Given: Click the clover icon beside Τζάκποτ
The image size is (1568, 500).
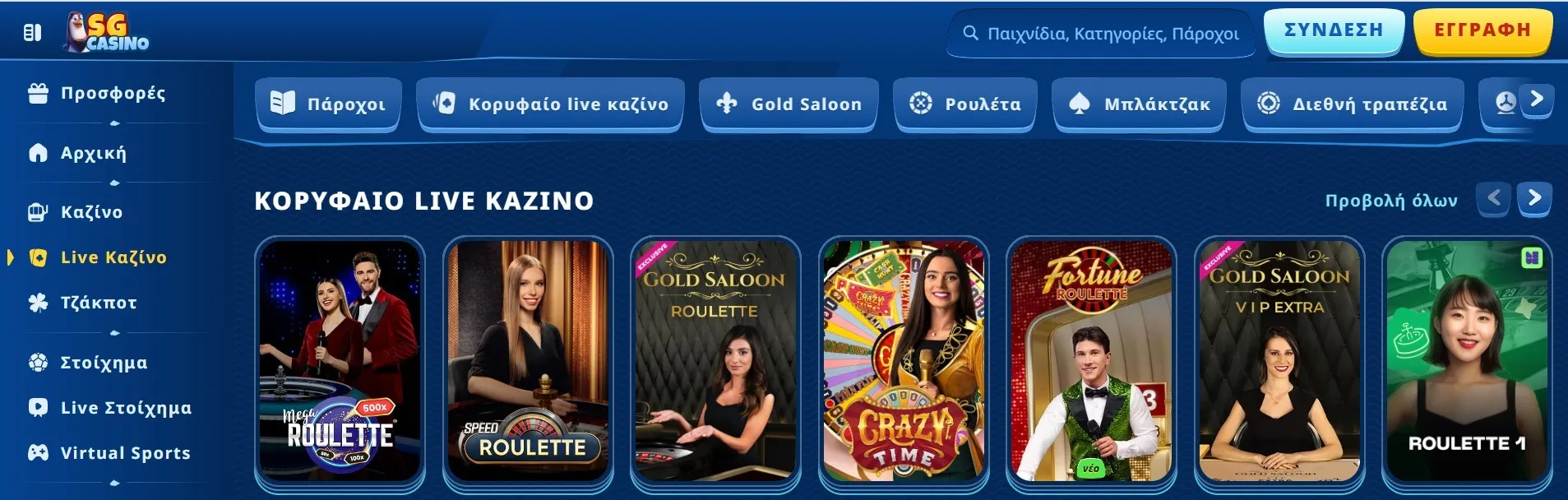Looking at the screenshot, I should tap(38, 303).
